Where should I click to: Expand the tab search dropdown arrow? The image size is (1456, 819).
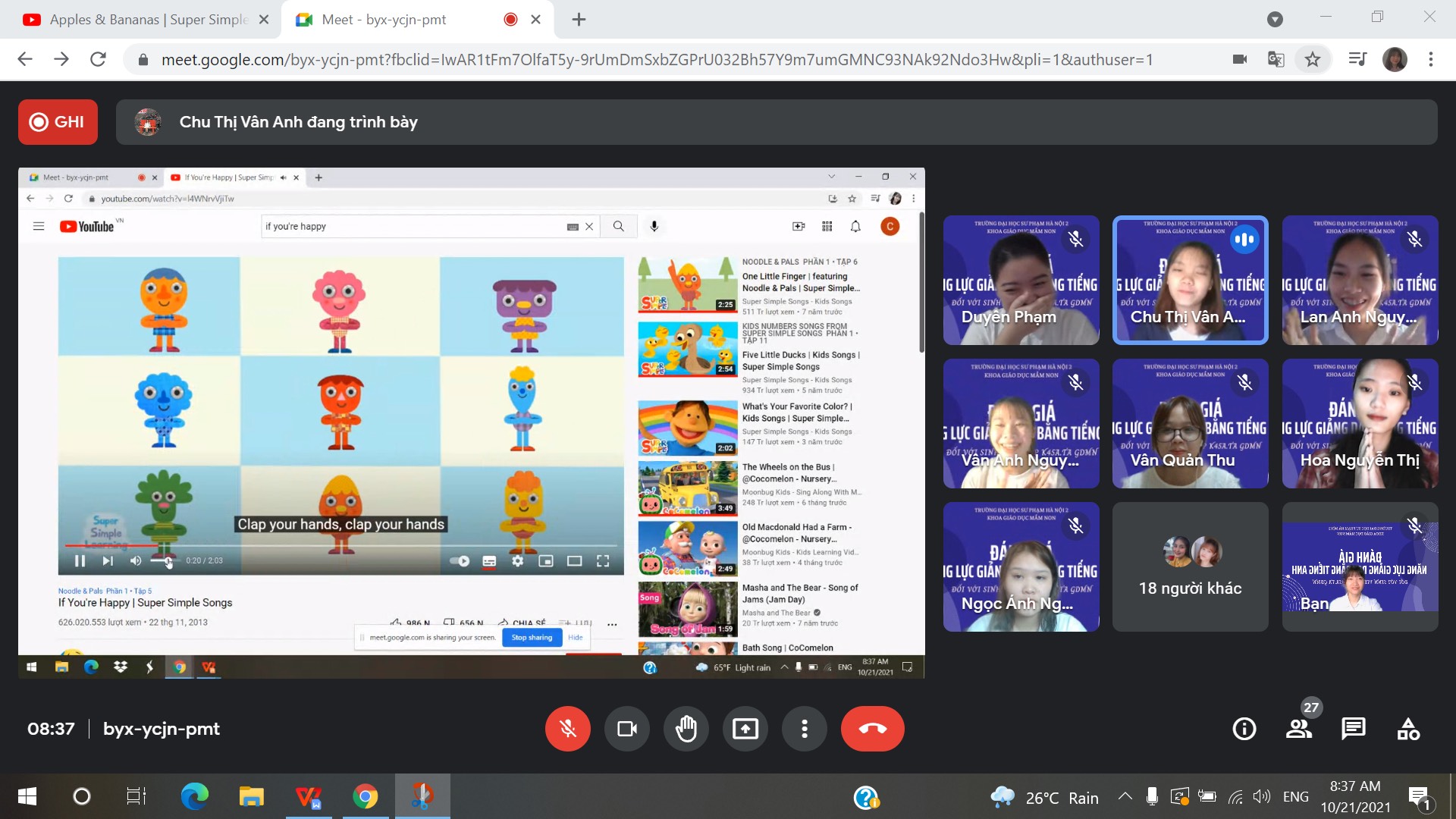click(x=1276, y=20)
